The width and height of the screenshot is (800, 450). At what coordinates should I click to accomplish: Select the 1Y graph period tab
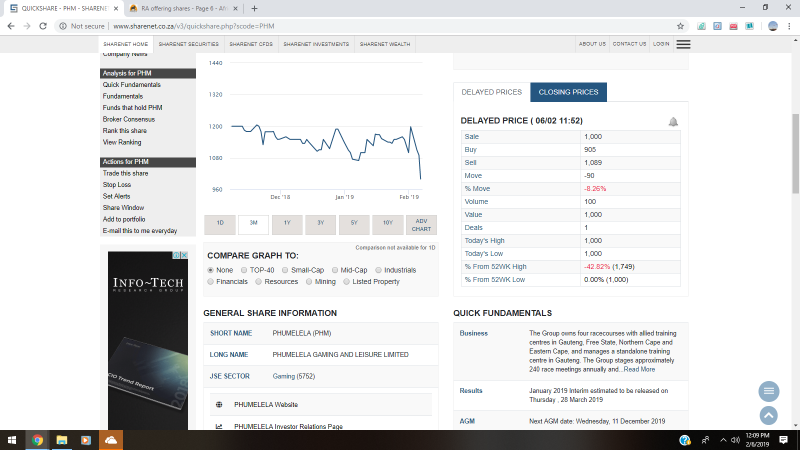tap(287, 224)
